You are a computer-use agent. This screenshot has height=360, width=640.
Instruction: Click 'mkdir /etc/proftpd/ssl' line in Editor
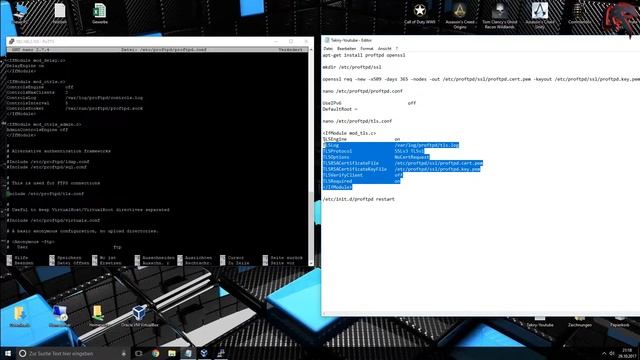[352, 67]
